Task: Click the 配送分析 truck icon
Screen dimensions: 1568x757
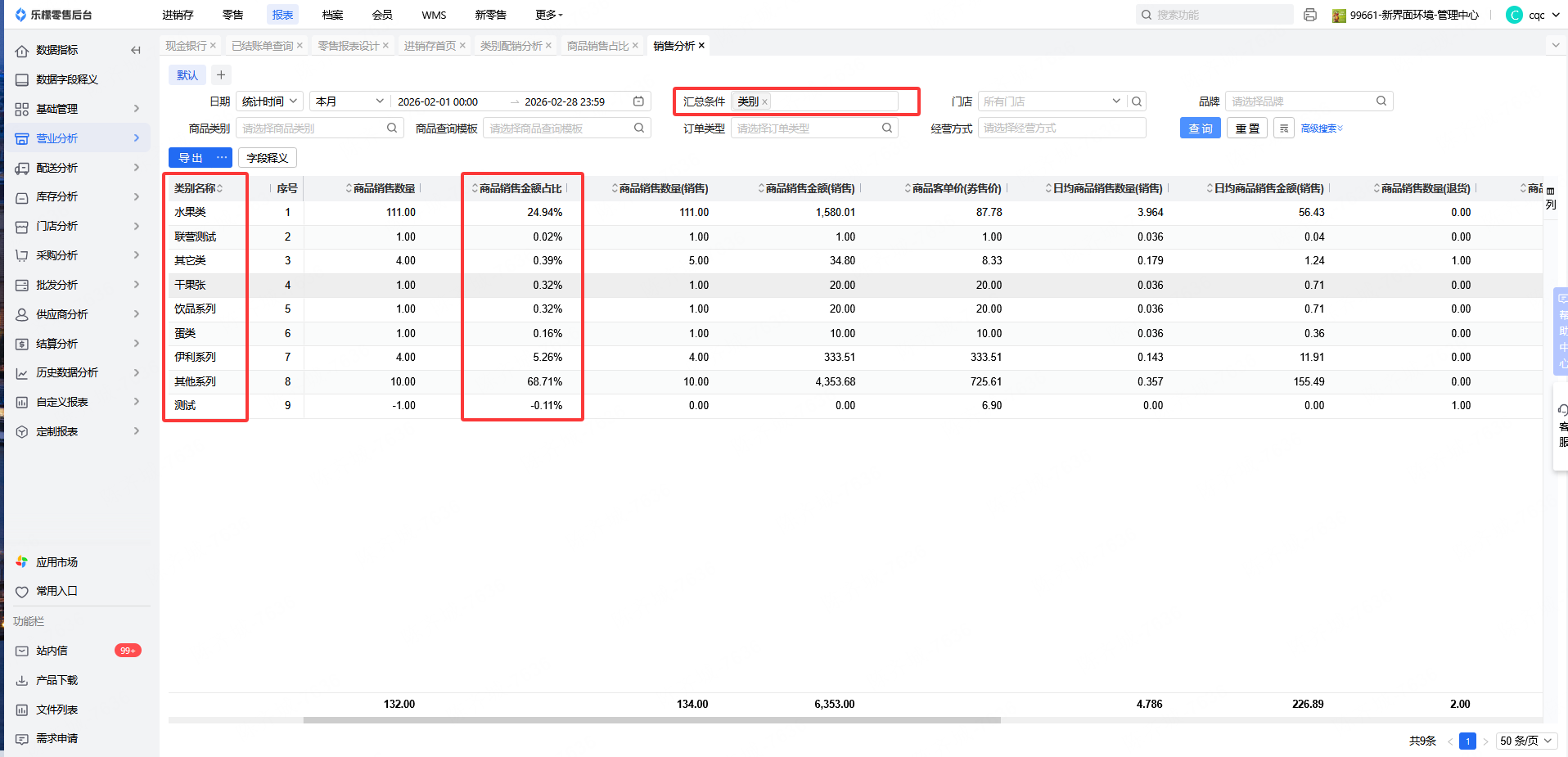Action: coord(22,168)
